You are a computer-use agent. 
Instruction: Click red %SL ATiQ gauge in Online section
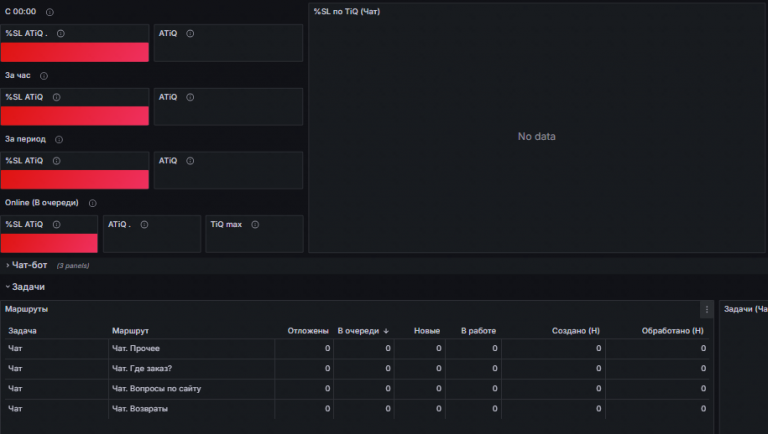(x=49, y=243)
